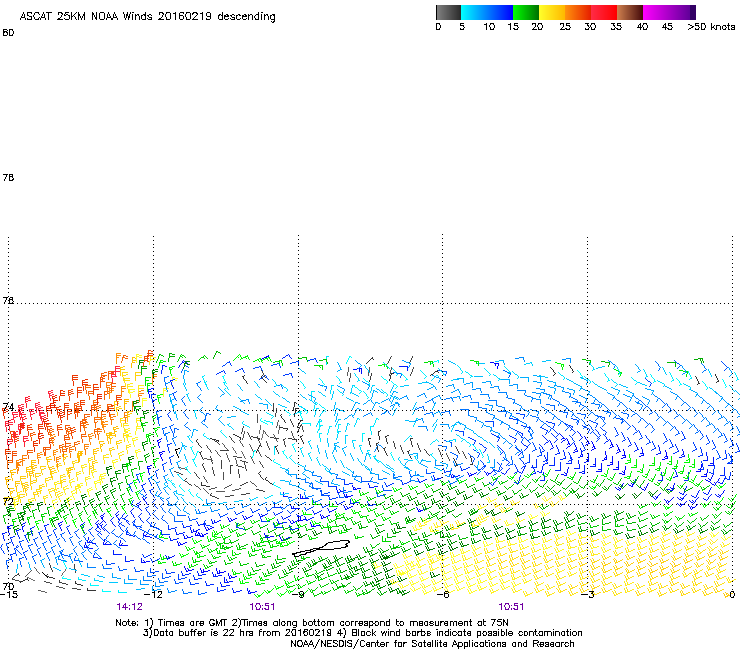
Task: Click the chart title 'ASCAT 25KM NOAA Winds 20160219 descending'
Action: pos(147,17)
